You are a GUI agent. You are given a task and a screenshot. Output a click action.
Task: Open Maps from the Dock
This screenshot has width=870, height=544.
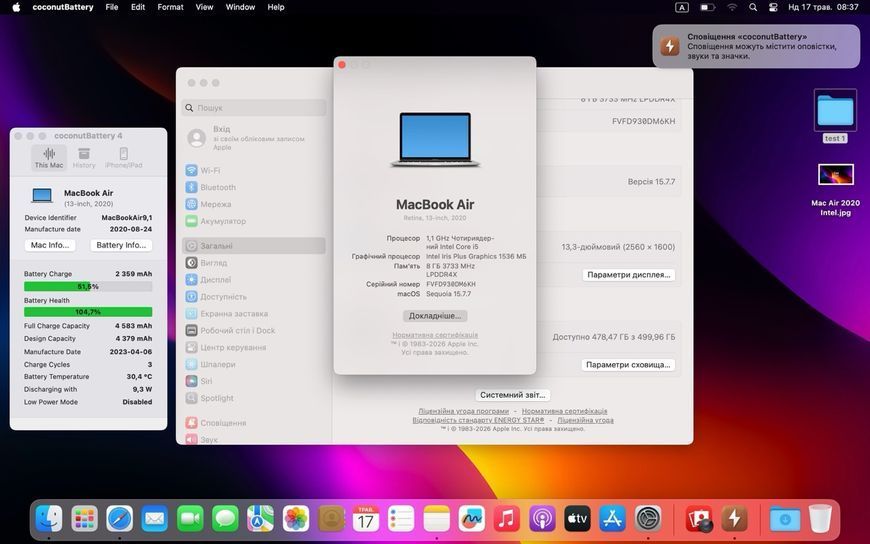[x=260, y=520]
